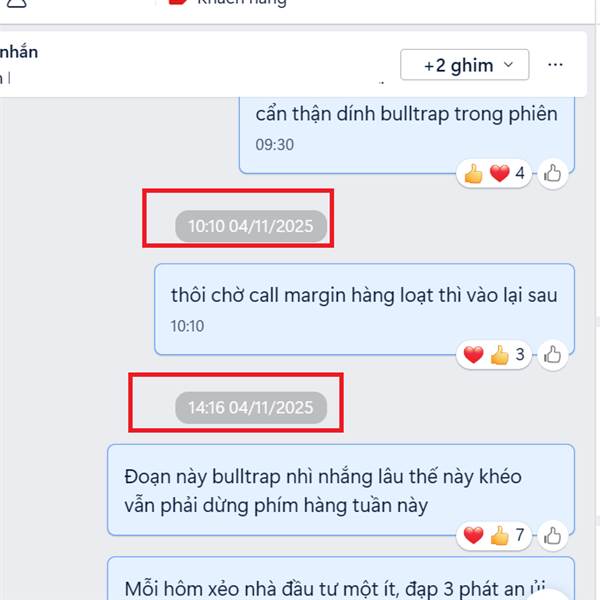The image size is (600, 600).
Task: Select message 'Đoạn này bulltrap nhì nhắng'
Action: 341,490
